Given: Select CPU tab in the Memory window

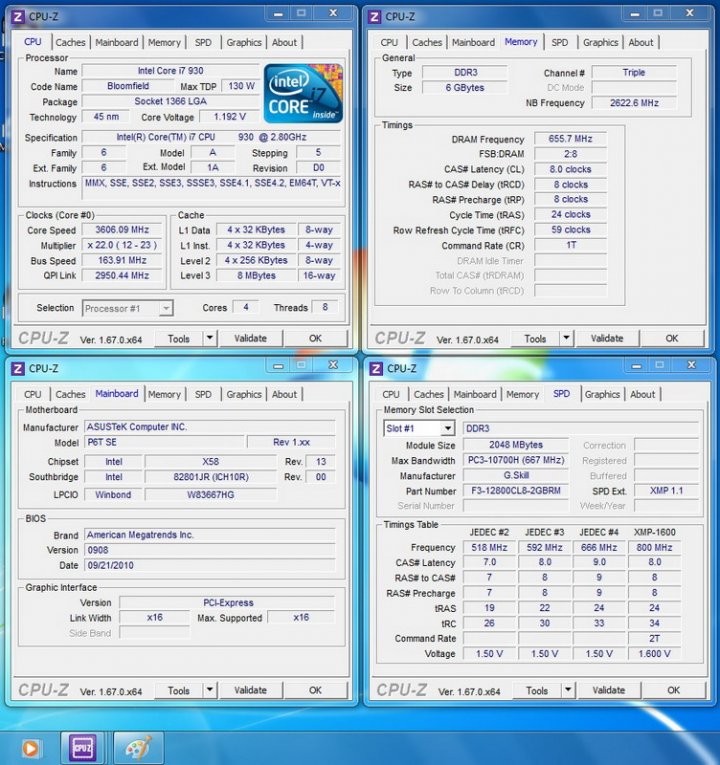Looking at the screenshot, I should [x=389, y=42].
